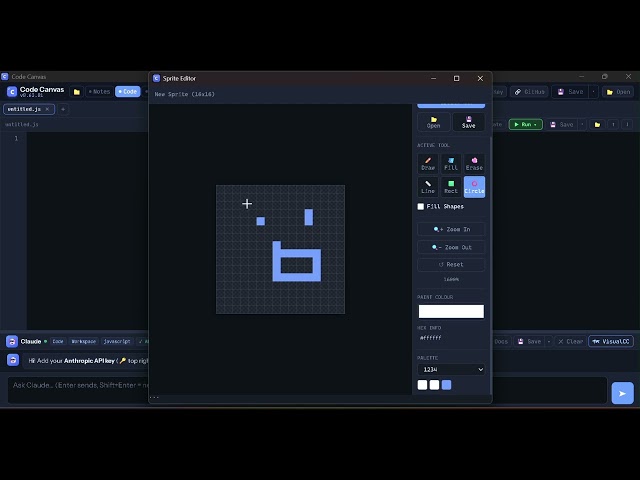Select the untitled.js file tab

pyautogui.click(x=24, y=109)
